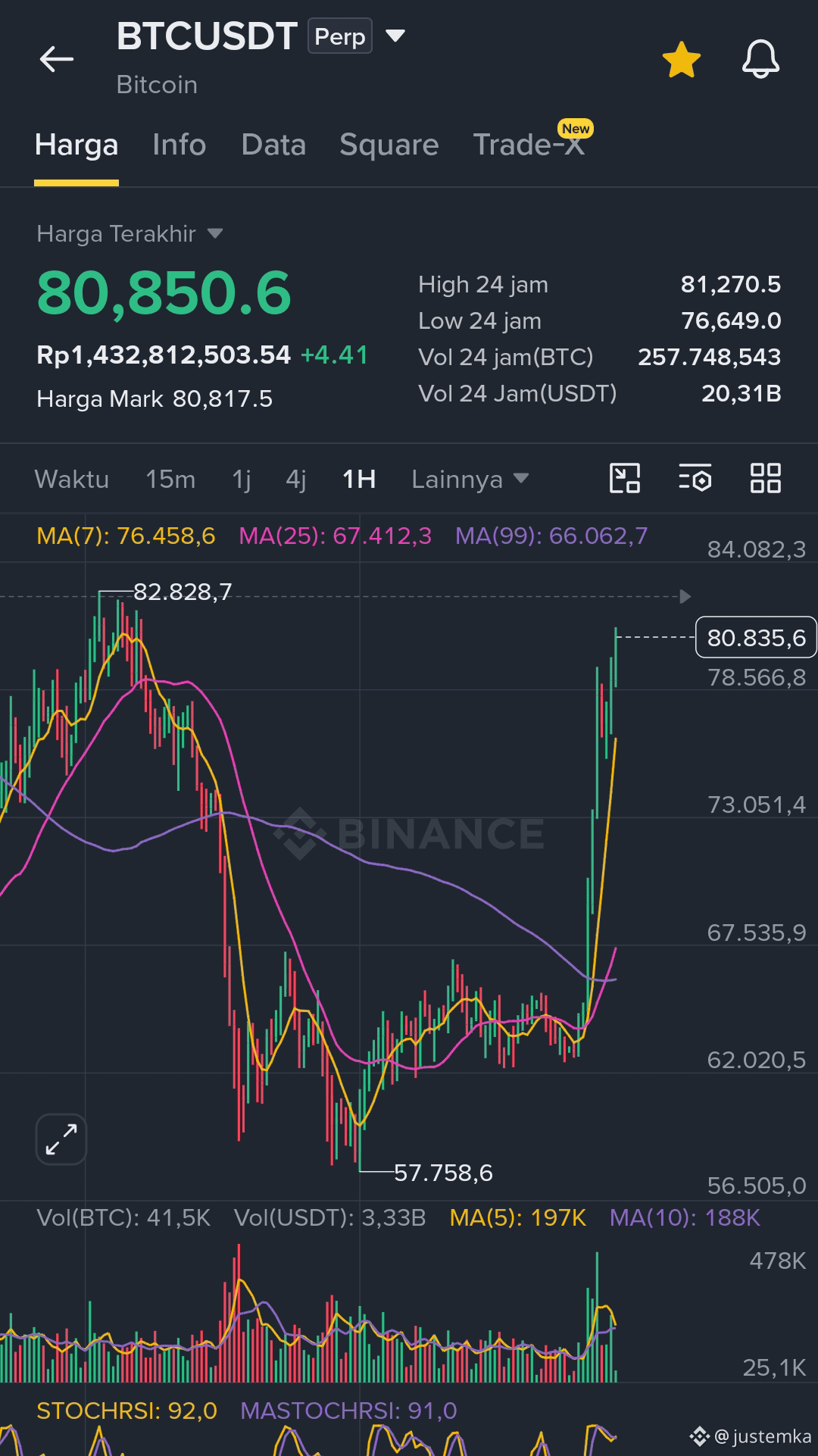Tap the chart high marker 82.828,7
The width and height of the screenshot is (818, 1456).
coord(183,592)
